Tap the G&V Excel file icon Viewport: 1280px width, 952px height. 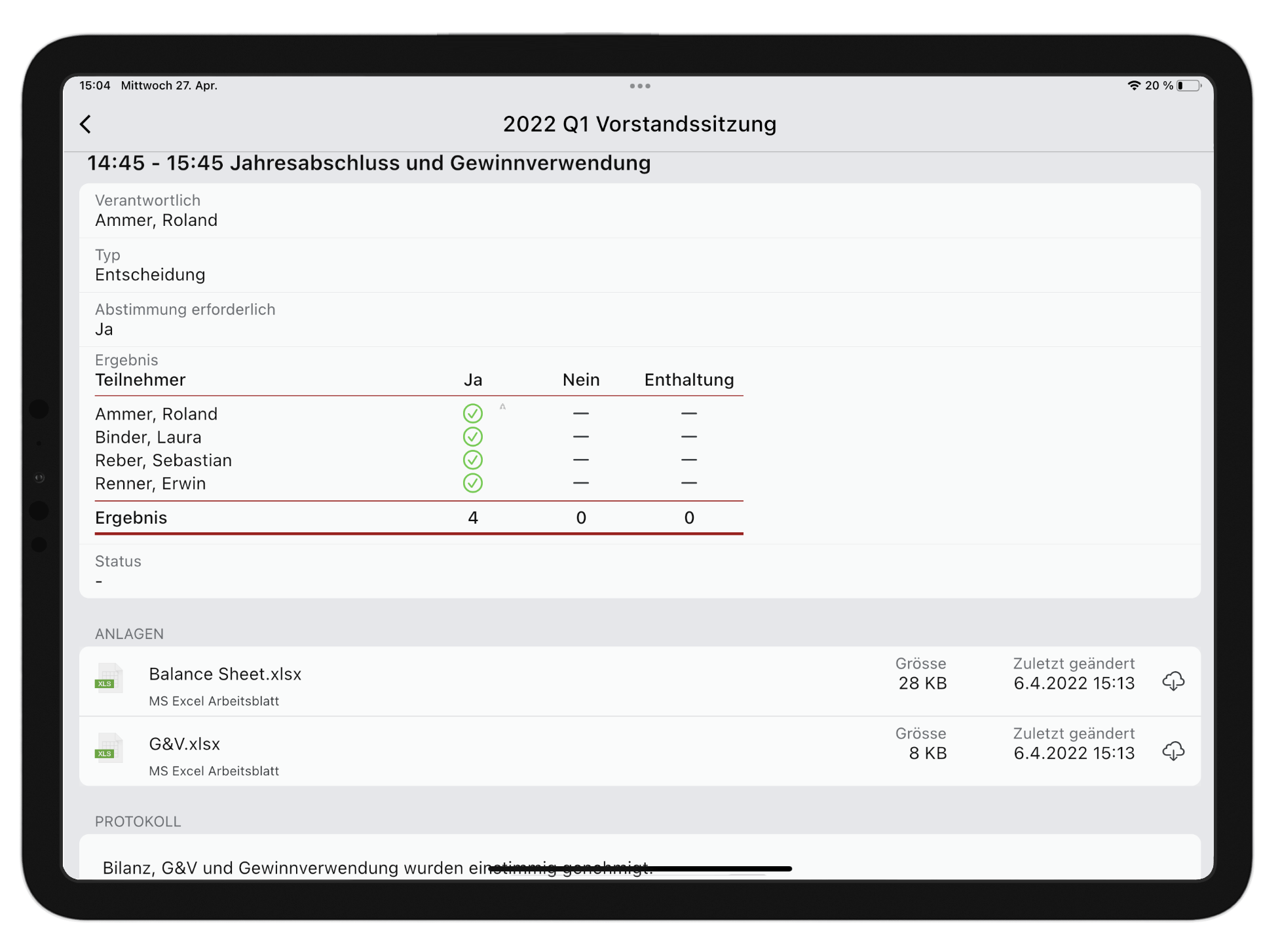click(109, 748)
